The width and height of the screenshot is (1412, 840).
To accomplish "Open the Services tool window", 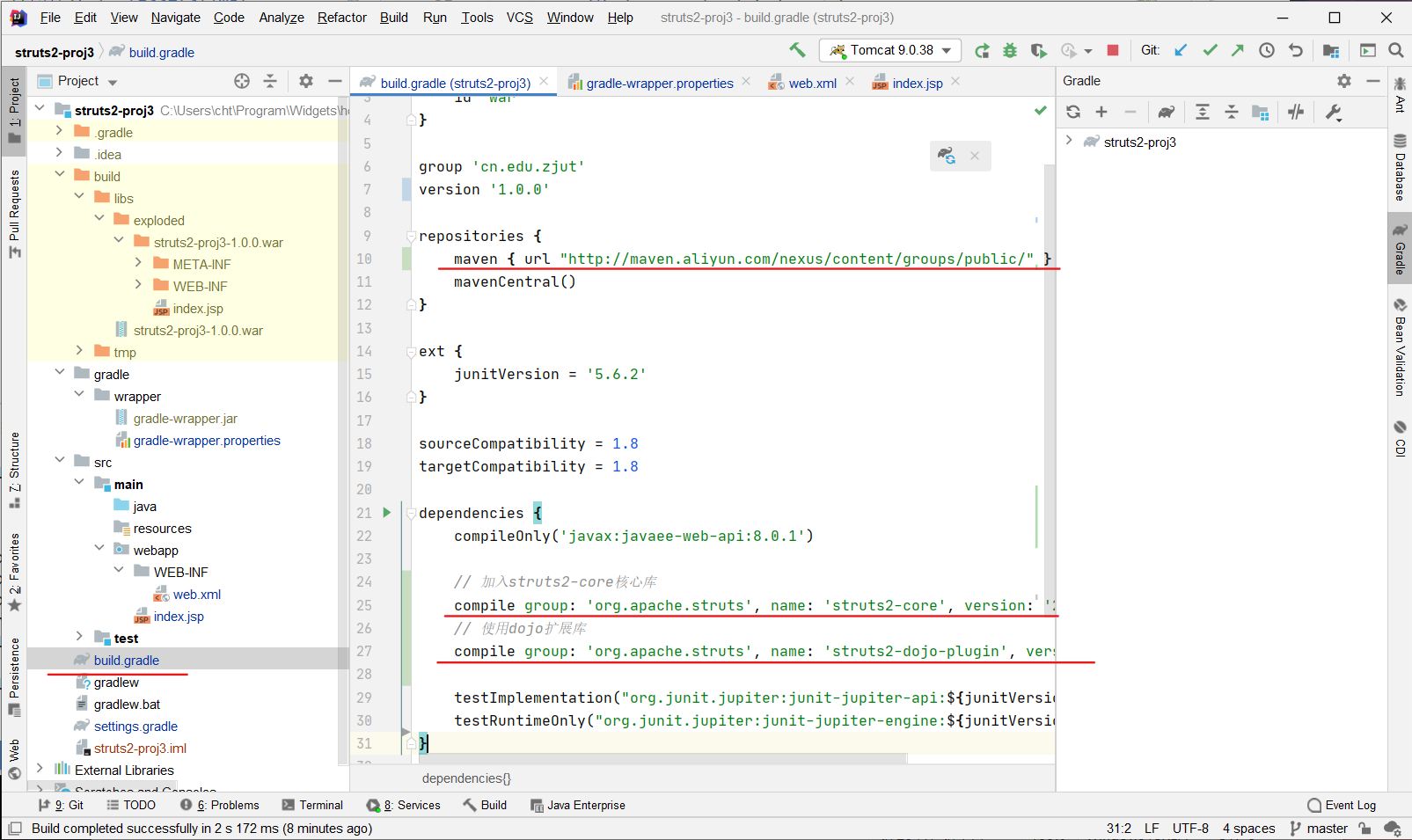I will point(404,805).
